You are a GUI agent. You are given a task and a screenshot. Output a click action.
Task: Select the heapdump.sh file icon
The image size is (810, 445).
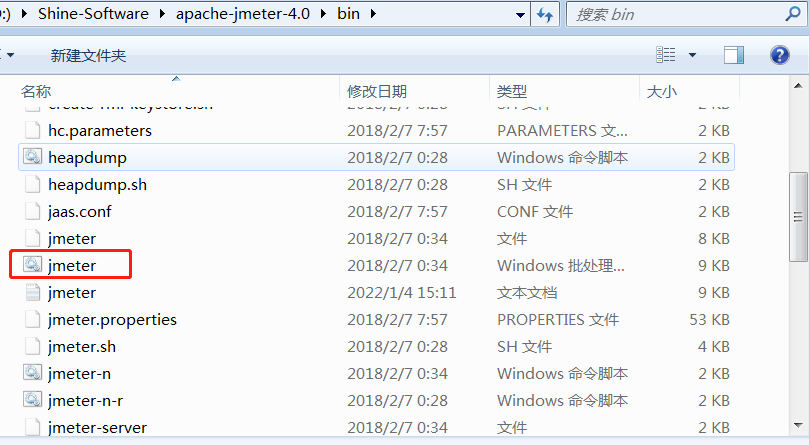tap(33, 184)
